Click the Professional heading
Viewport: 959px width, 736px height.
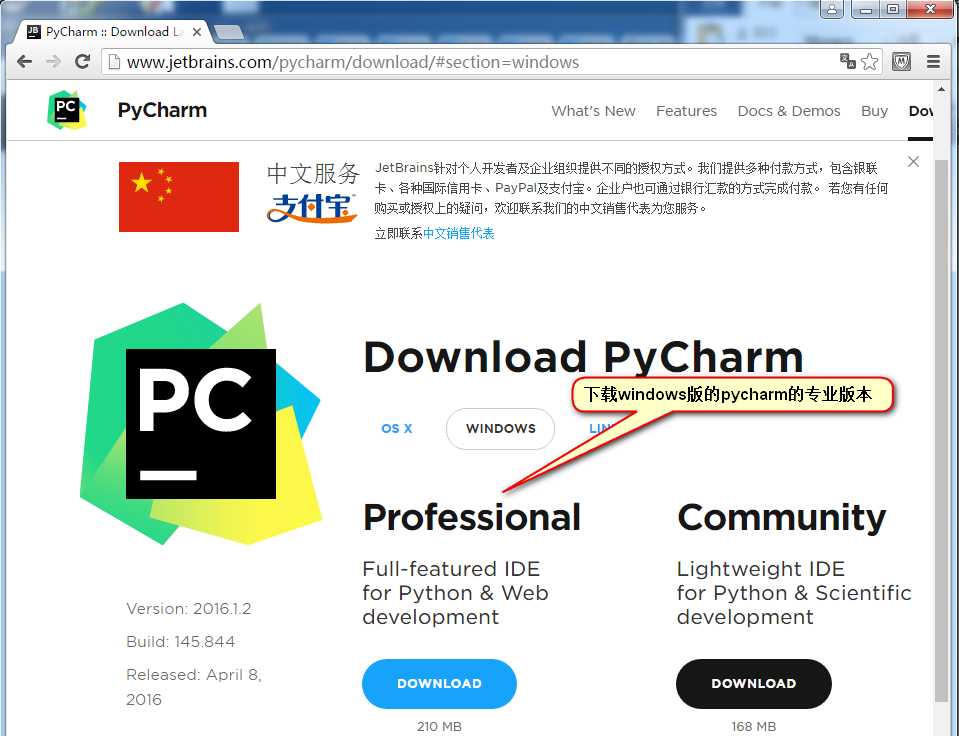tap(472, 518)
